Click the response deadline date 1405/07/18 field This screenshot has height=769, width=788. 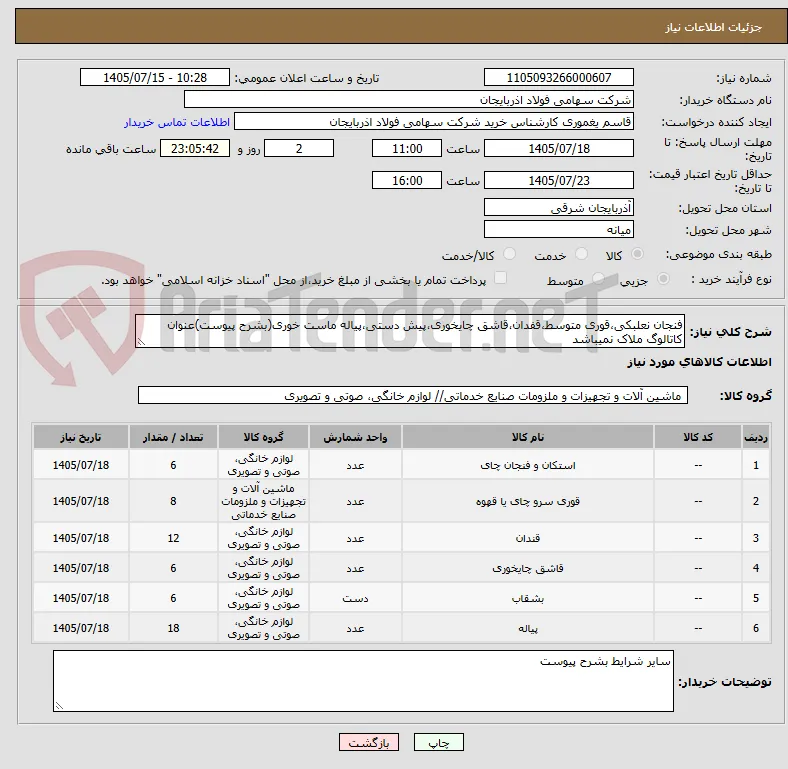coord(558,148)
